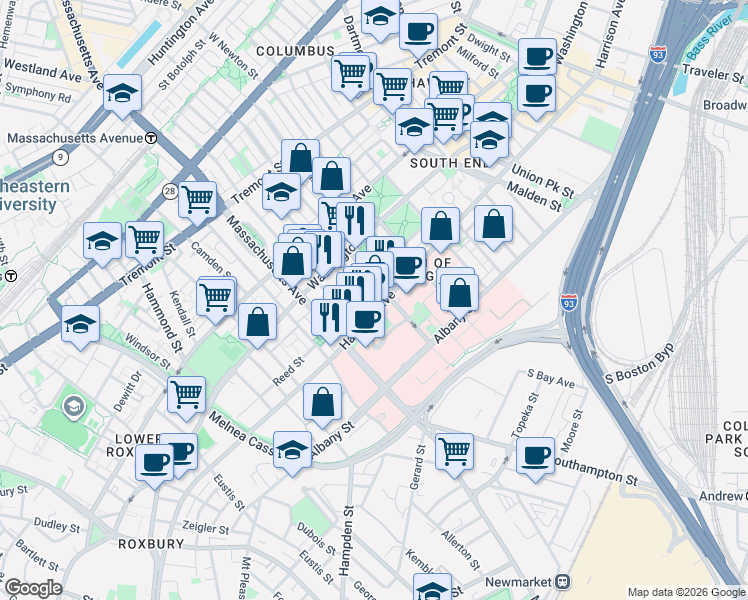Click the St Botolph St label

pyautogui.click(x=182, y=65)
